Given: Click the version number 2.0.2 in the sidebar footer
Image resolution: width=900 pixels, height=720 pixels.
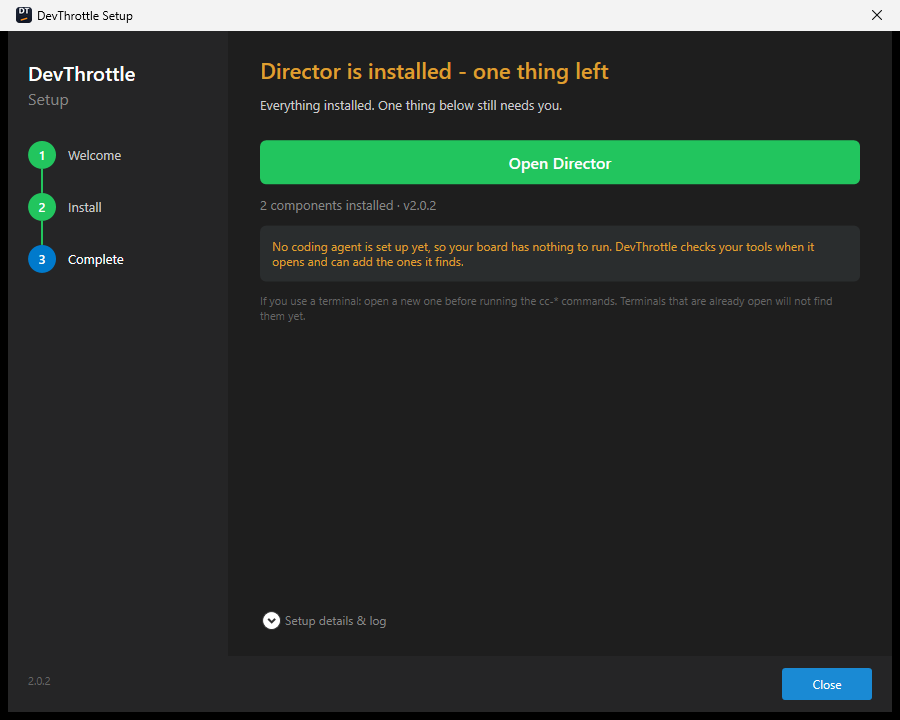Looking at the screenshot, I should 39,681.
